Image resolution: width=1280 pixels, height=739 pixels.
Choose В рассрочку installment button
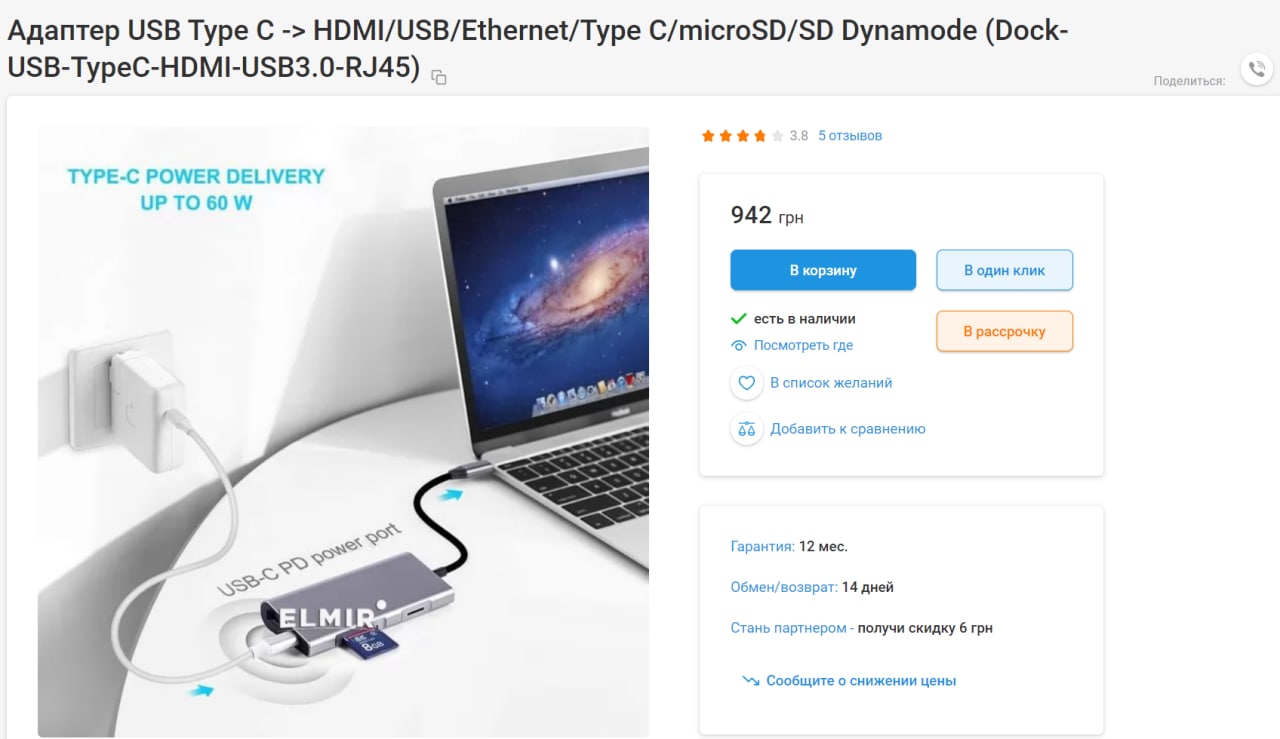(x=1004, y=331)
